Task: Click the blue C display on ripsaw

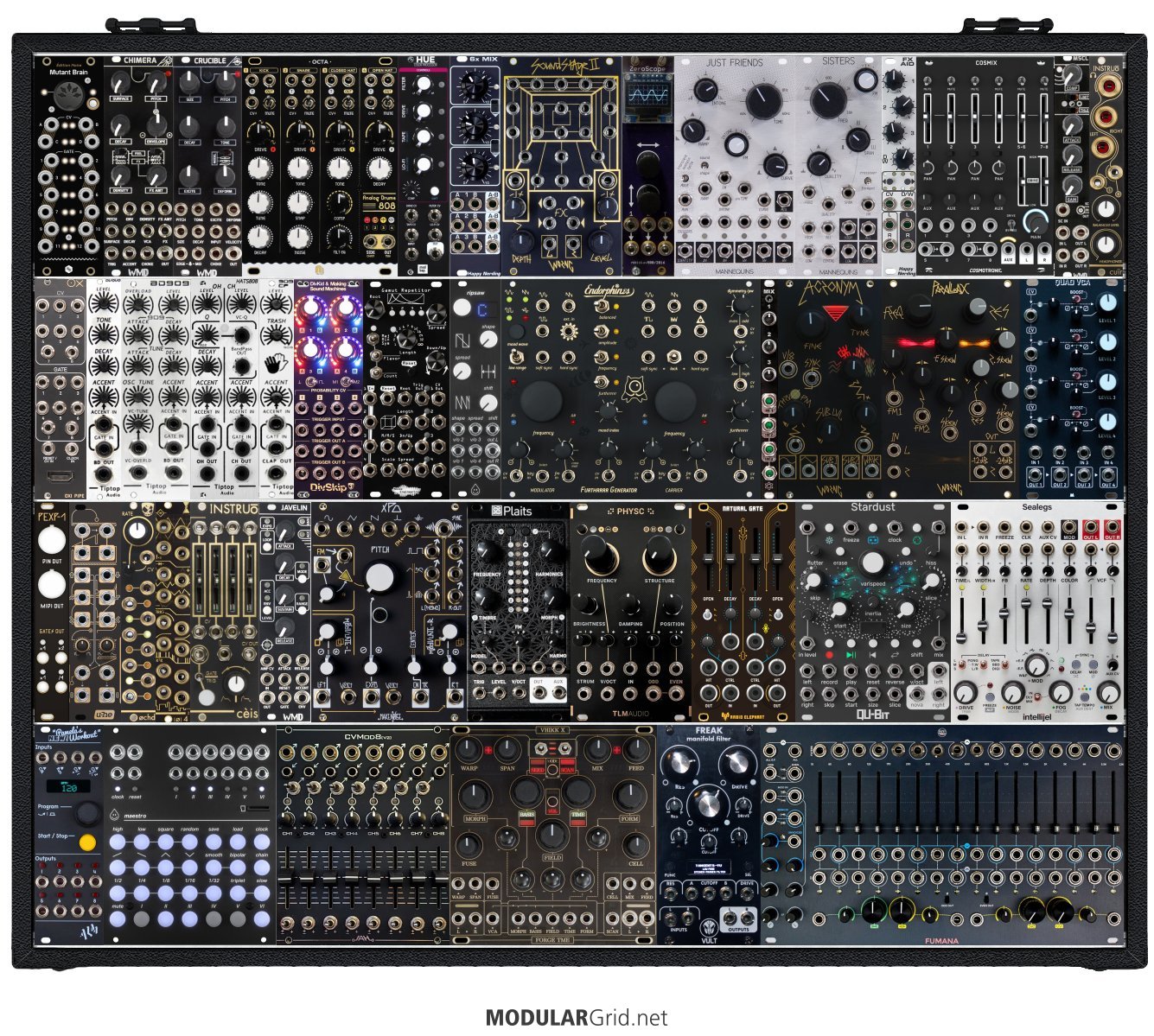Action: point(483,310)
